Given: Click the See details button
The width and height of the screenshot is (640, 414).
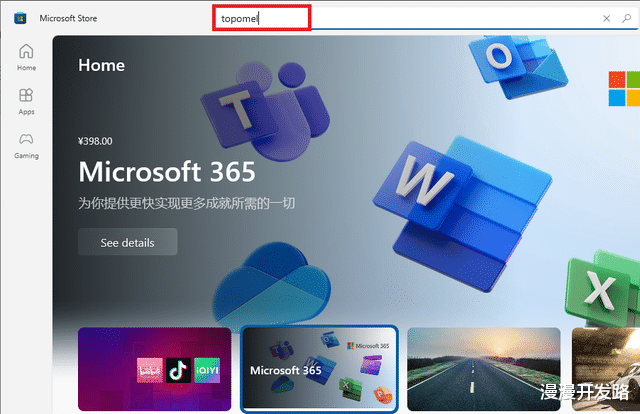Looking at the screenshot, I should (x=127, y=243).
